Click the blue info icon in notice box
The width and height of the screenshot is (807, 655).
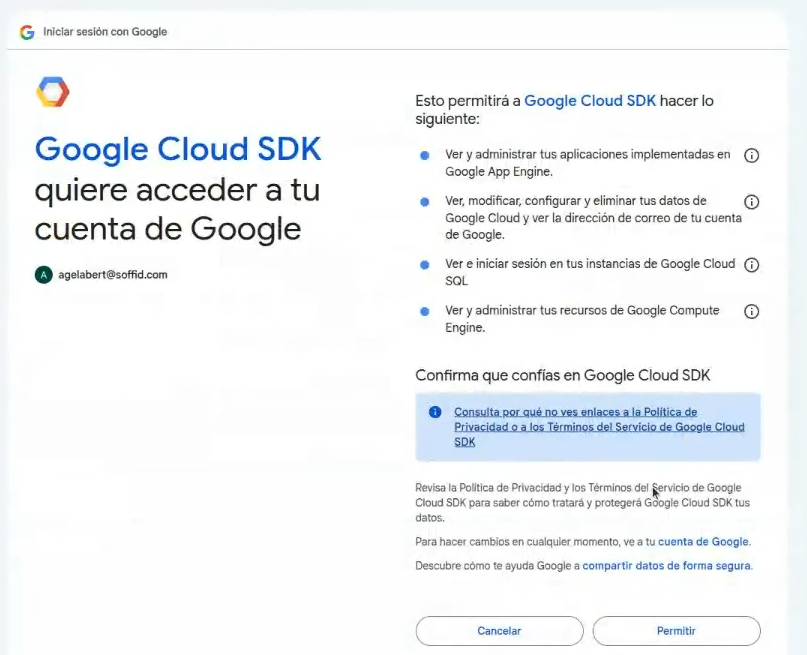click(x=435, y=412)
